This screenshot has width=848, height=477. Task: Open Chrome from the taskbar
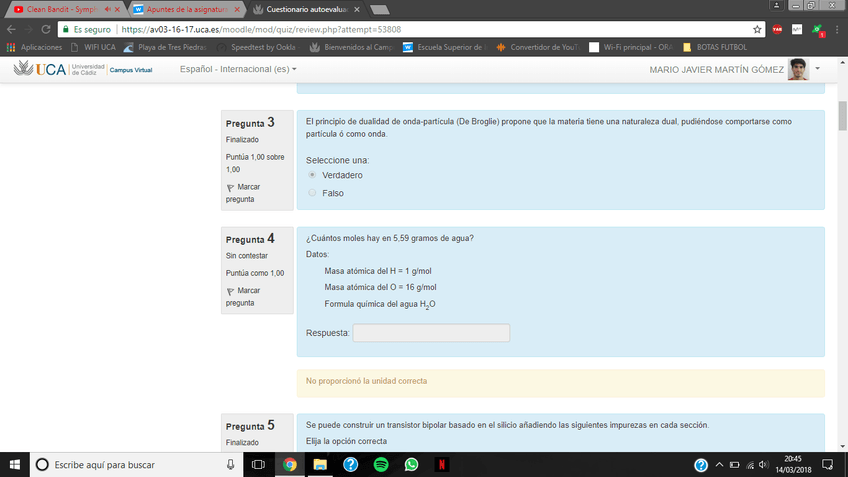tap(290, 465)
